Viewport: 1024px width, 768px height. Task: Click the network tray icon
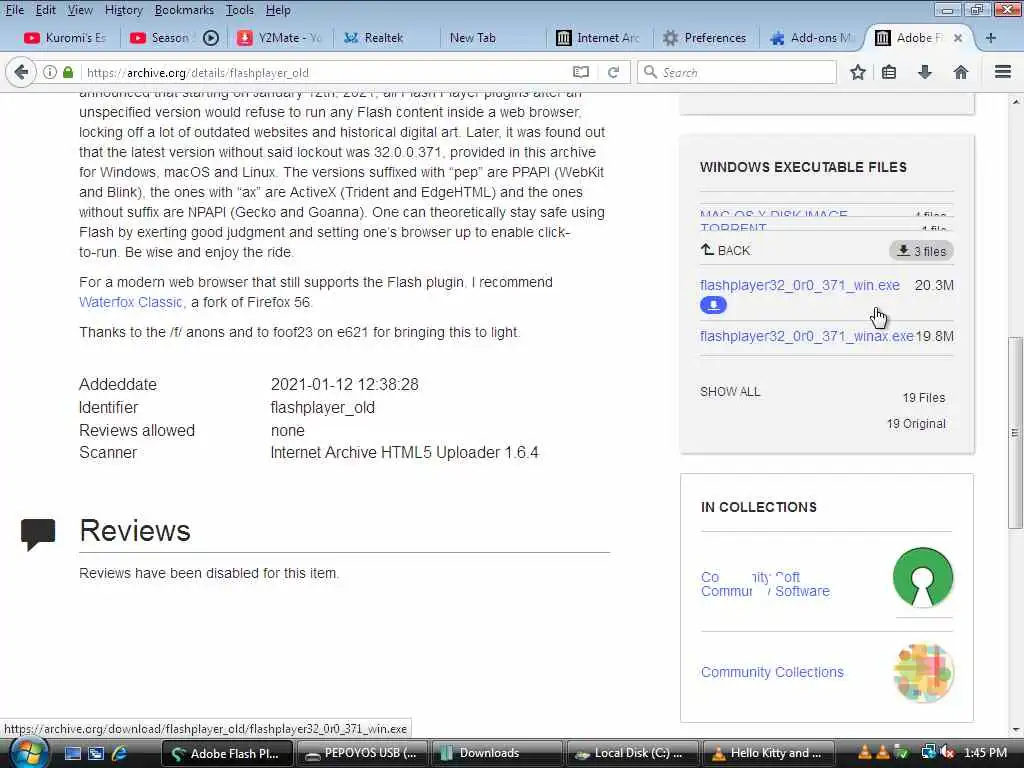click(928, 753)
